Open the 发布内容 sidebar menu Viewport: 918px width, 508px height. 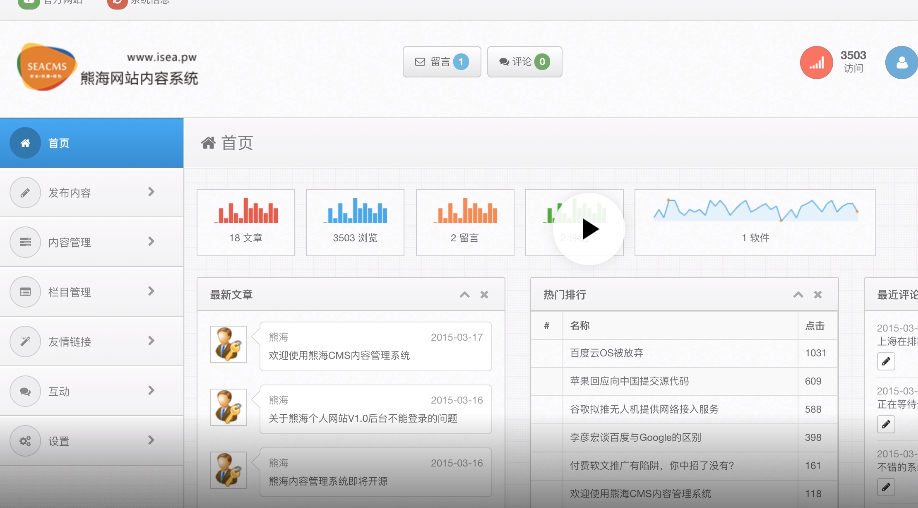coord(91,193)
